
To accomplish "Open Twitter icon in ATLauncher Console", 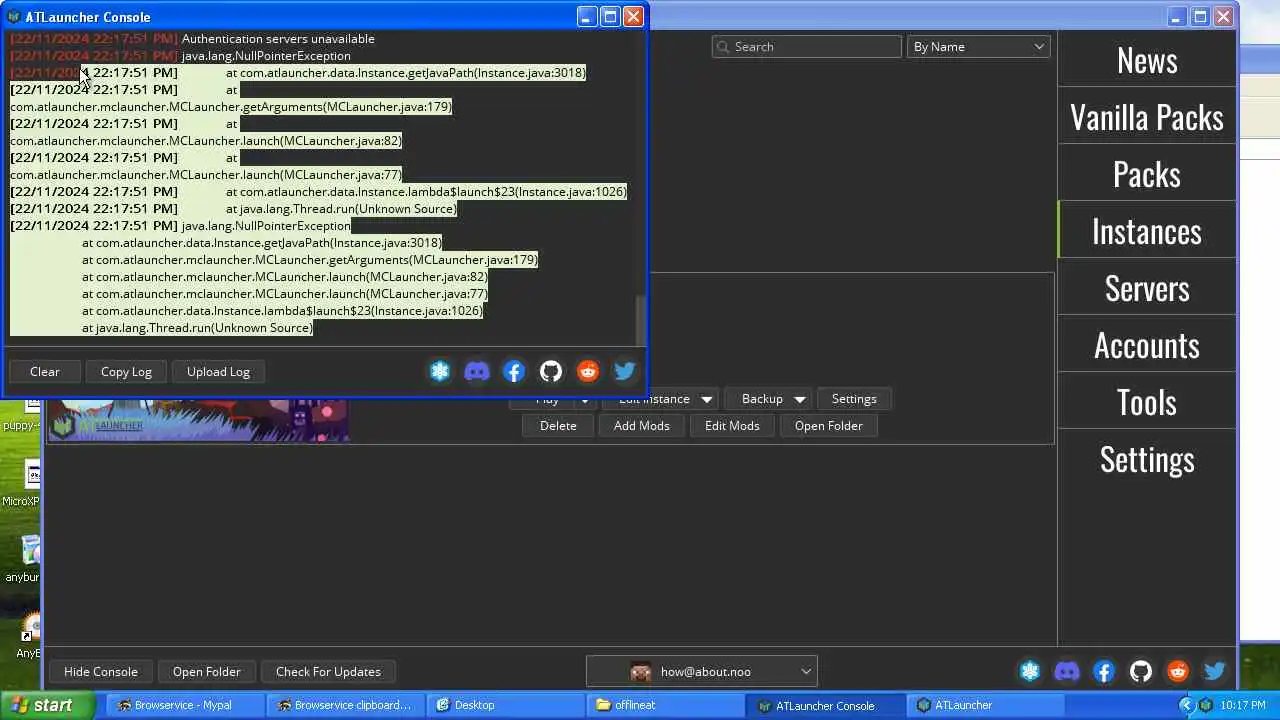I will tap(625, 372).
